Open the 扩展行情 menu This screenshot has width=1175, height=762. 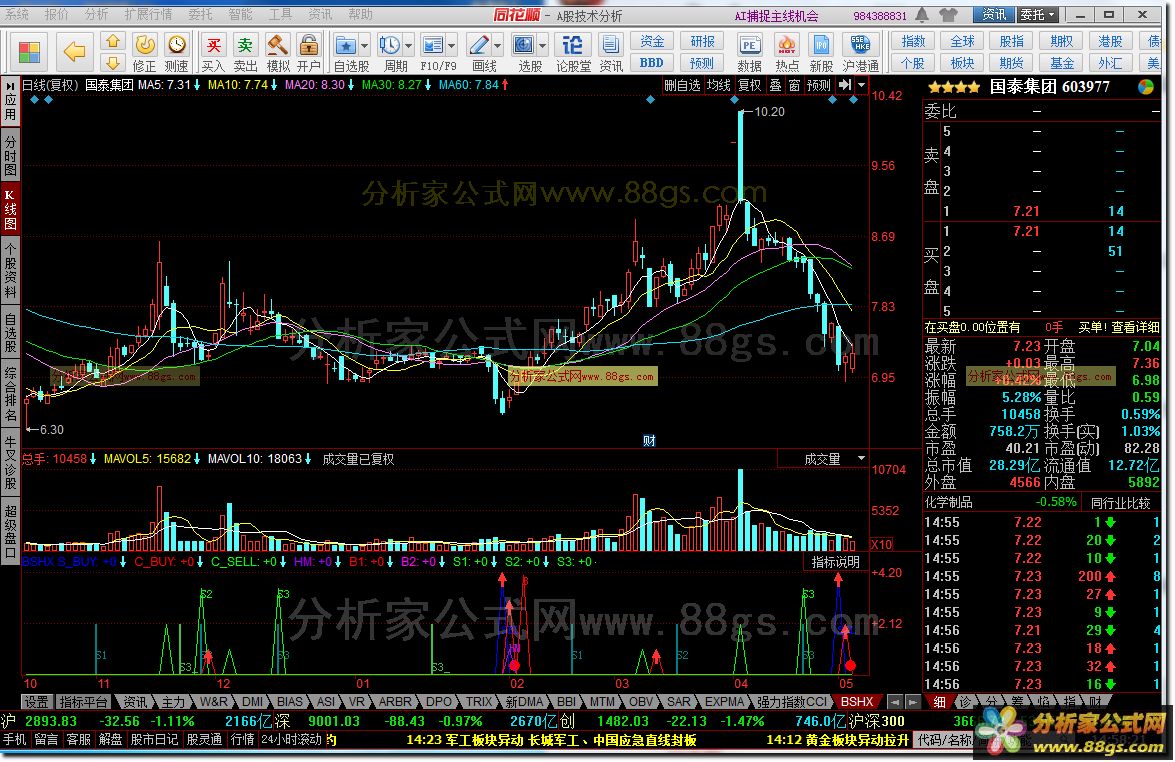click(148, 14)
